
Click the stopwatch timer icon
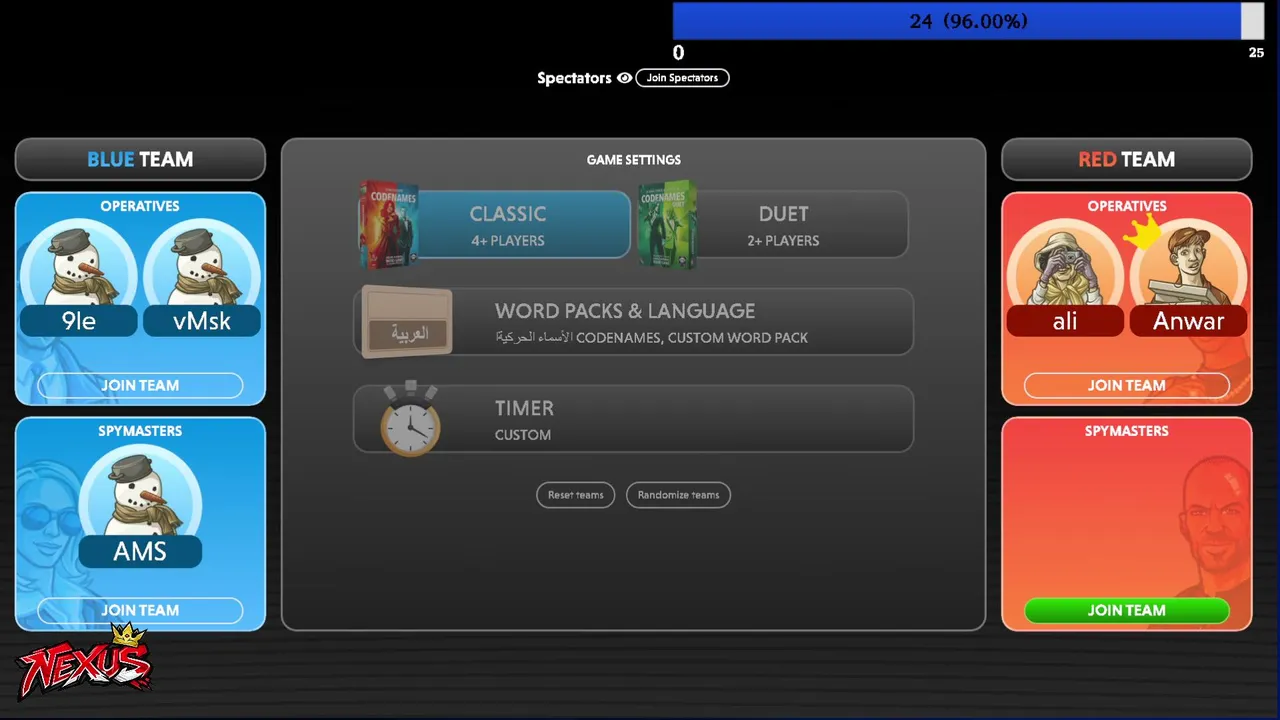pos(410,420)
